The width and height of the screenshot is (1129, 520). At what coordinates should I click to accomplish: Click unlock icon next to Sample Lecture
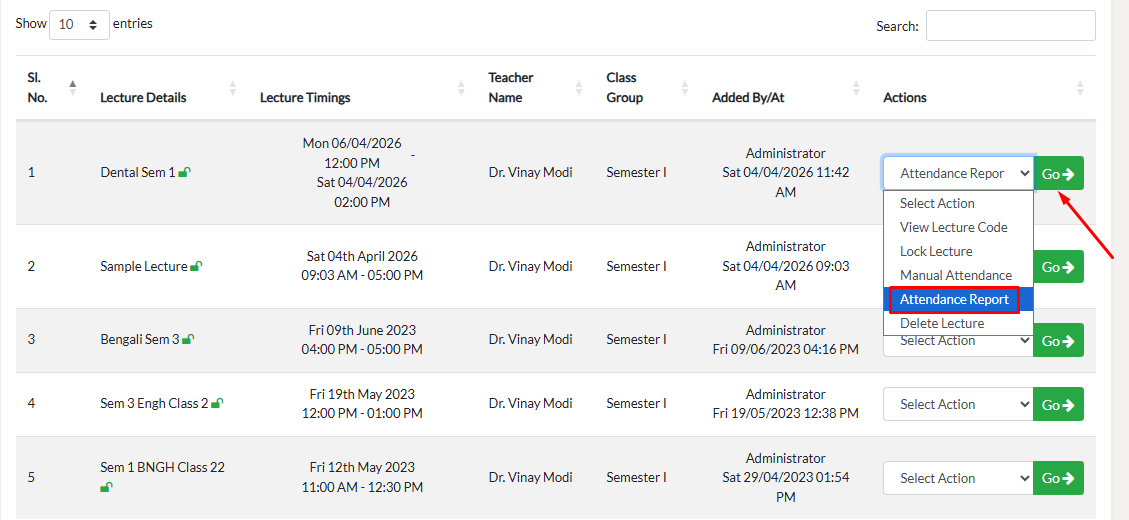197,266
